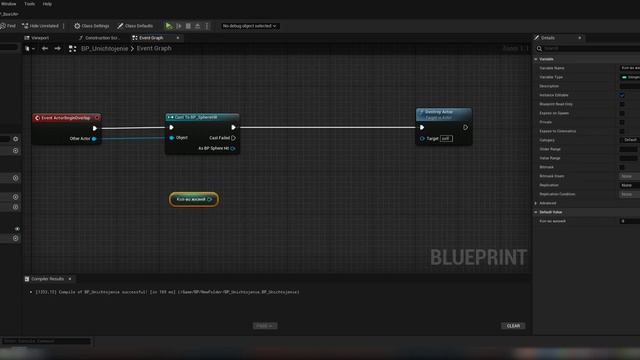
Task: Click the output pin of variable getter
Action: coord(209,199)
